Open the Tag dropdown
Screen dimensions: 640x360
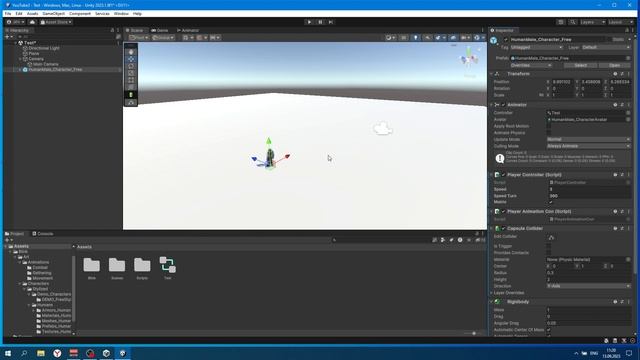pos(536,47)
